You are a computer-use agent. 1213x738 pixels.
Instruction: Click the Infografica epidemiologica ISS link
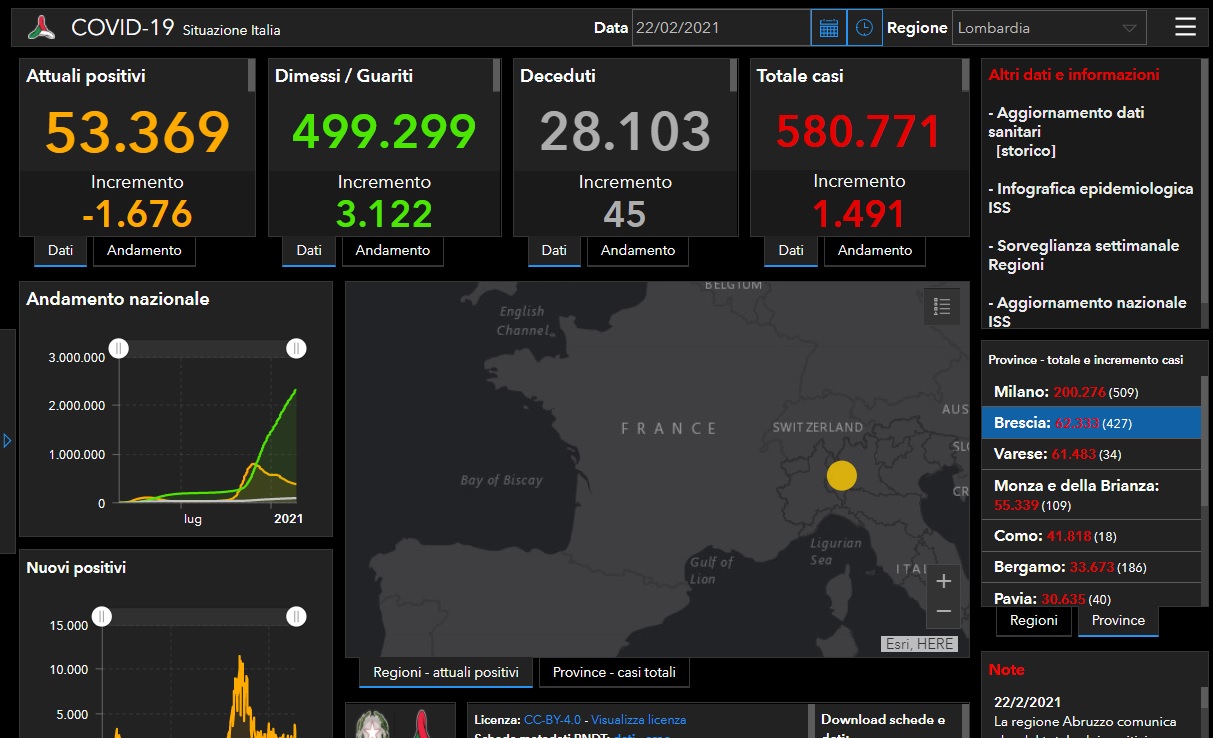pyautogui.click(x=1090, y=198)
